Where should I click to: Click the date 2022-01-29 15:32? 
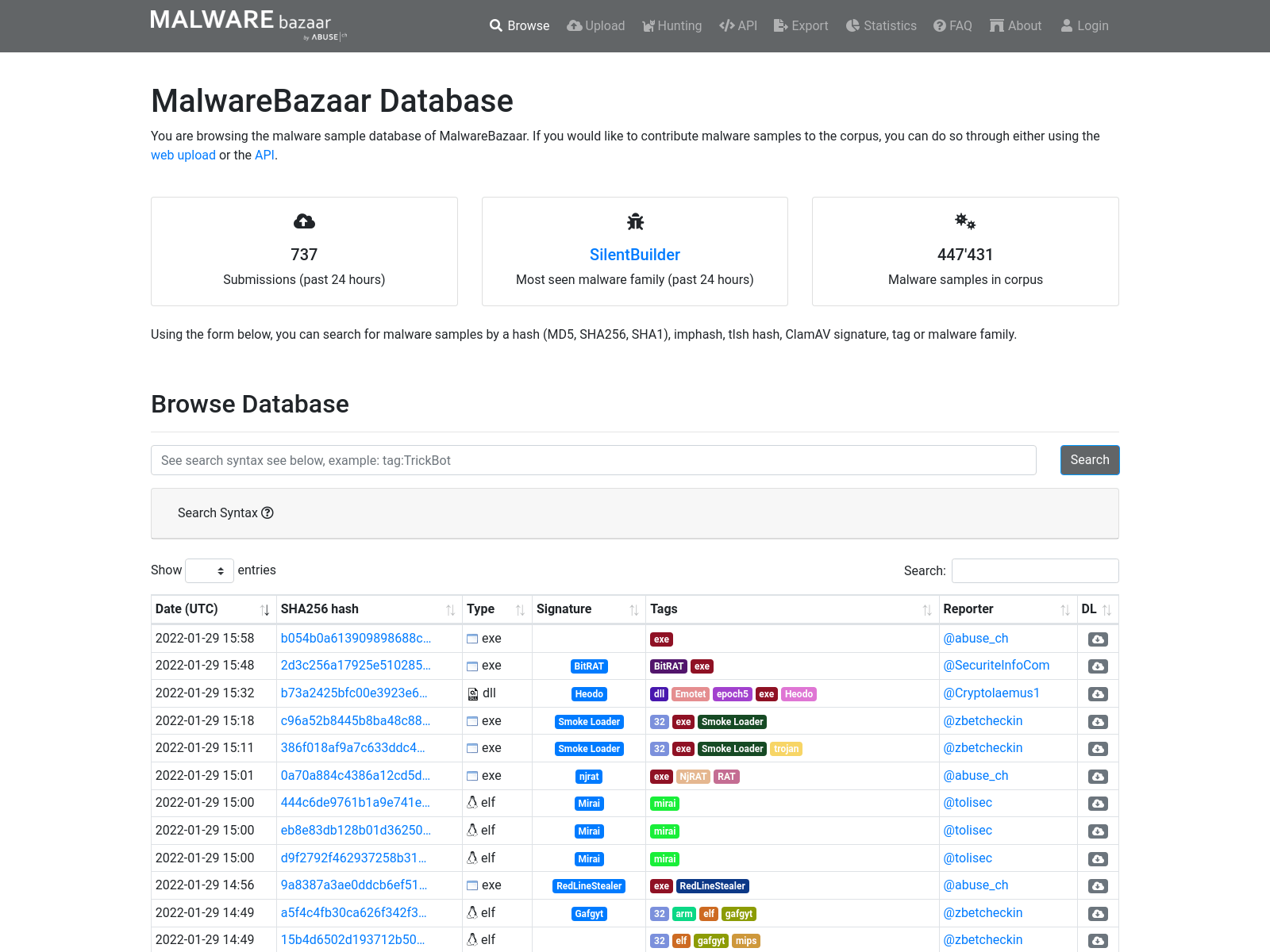click(x=205, y=693)
